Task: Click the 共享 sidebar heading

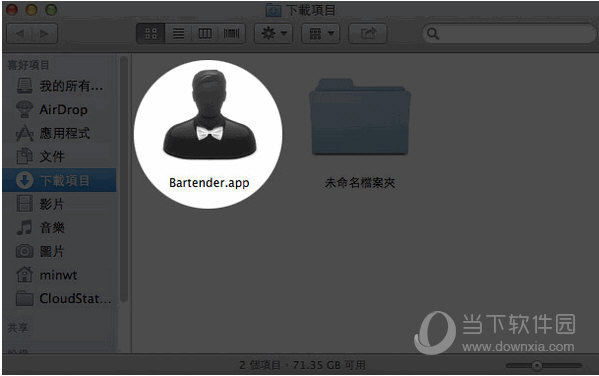Action: click(x=18, y=328)
